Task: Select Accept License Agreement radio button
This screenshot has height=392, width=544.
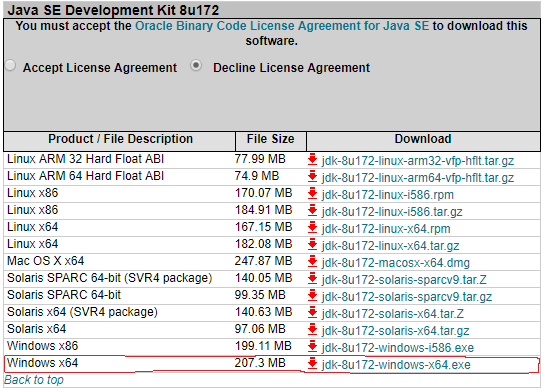Action: [11, 66]
